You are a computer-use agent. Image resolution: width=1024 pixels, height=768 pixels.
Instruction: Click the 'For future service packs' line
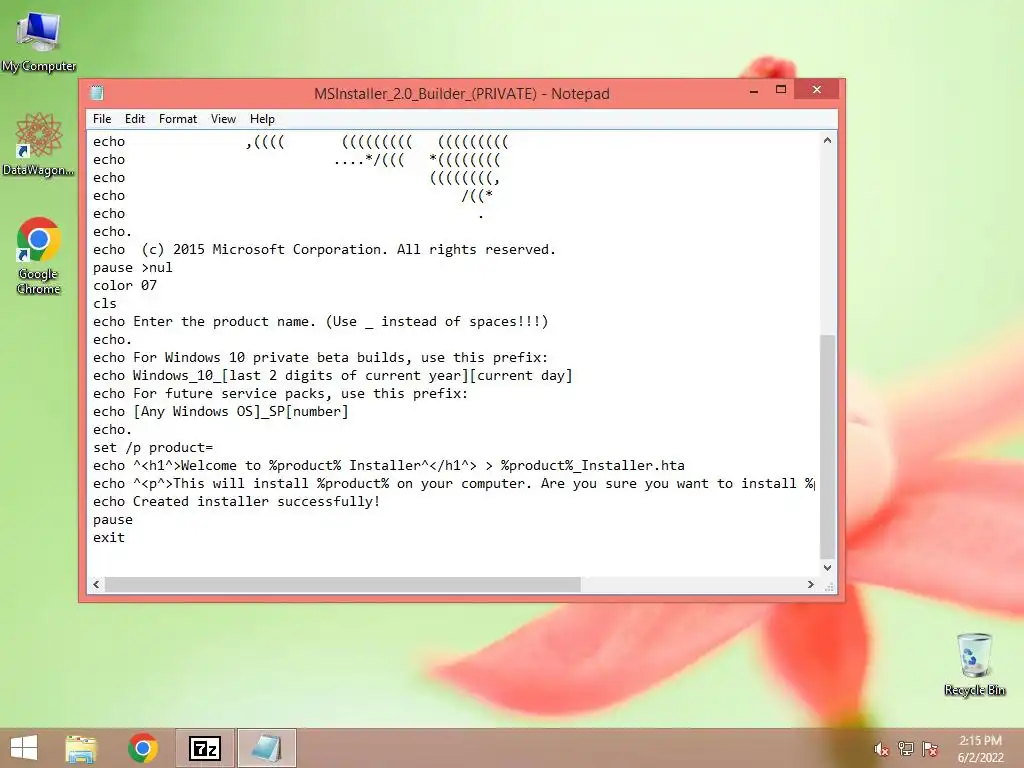(x=280, y=393)
